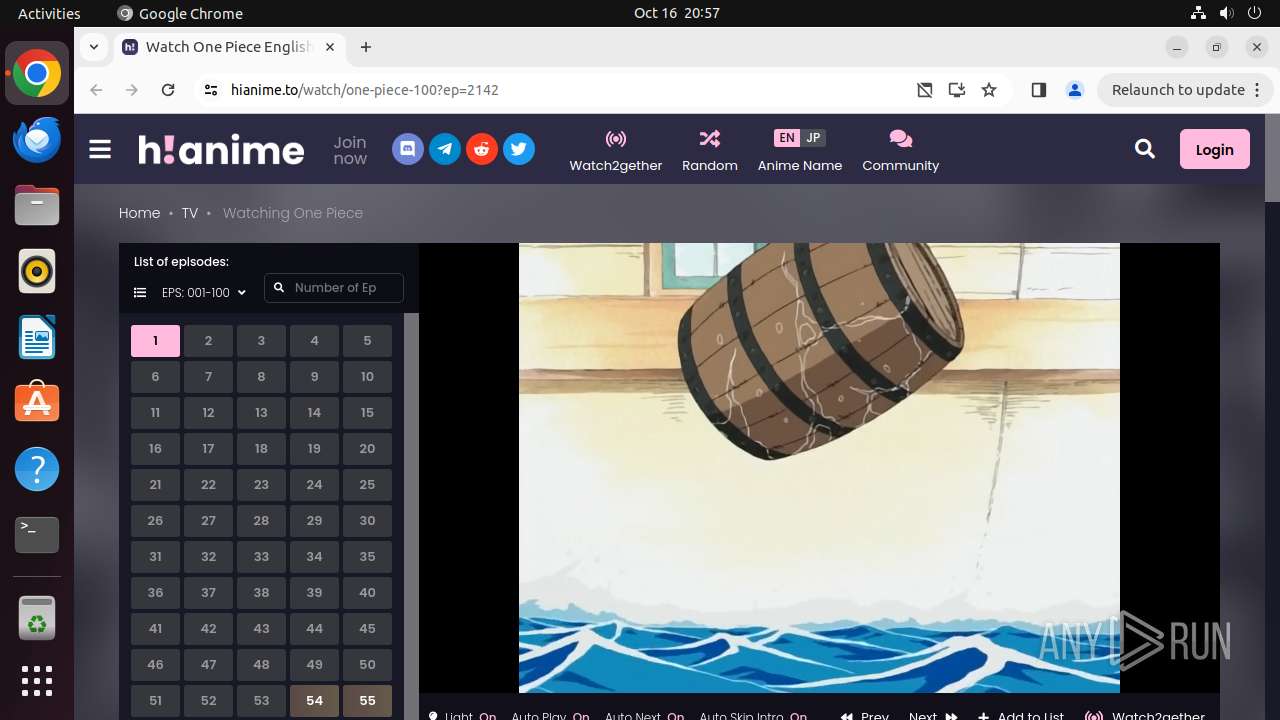Click the HiAnime logo
The height and width of the screenshot is (720, 1280).
pyautogui.click(x=221, y=150)
